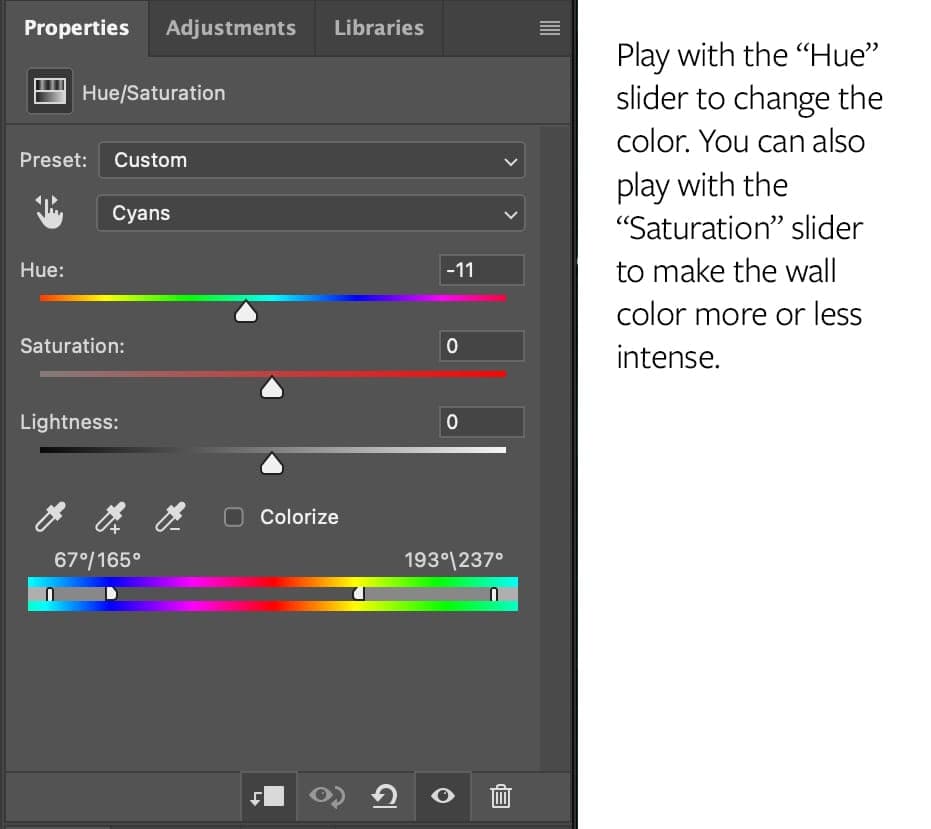
Task: Click the Hue value field showing -11
Action: [481, 269]
